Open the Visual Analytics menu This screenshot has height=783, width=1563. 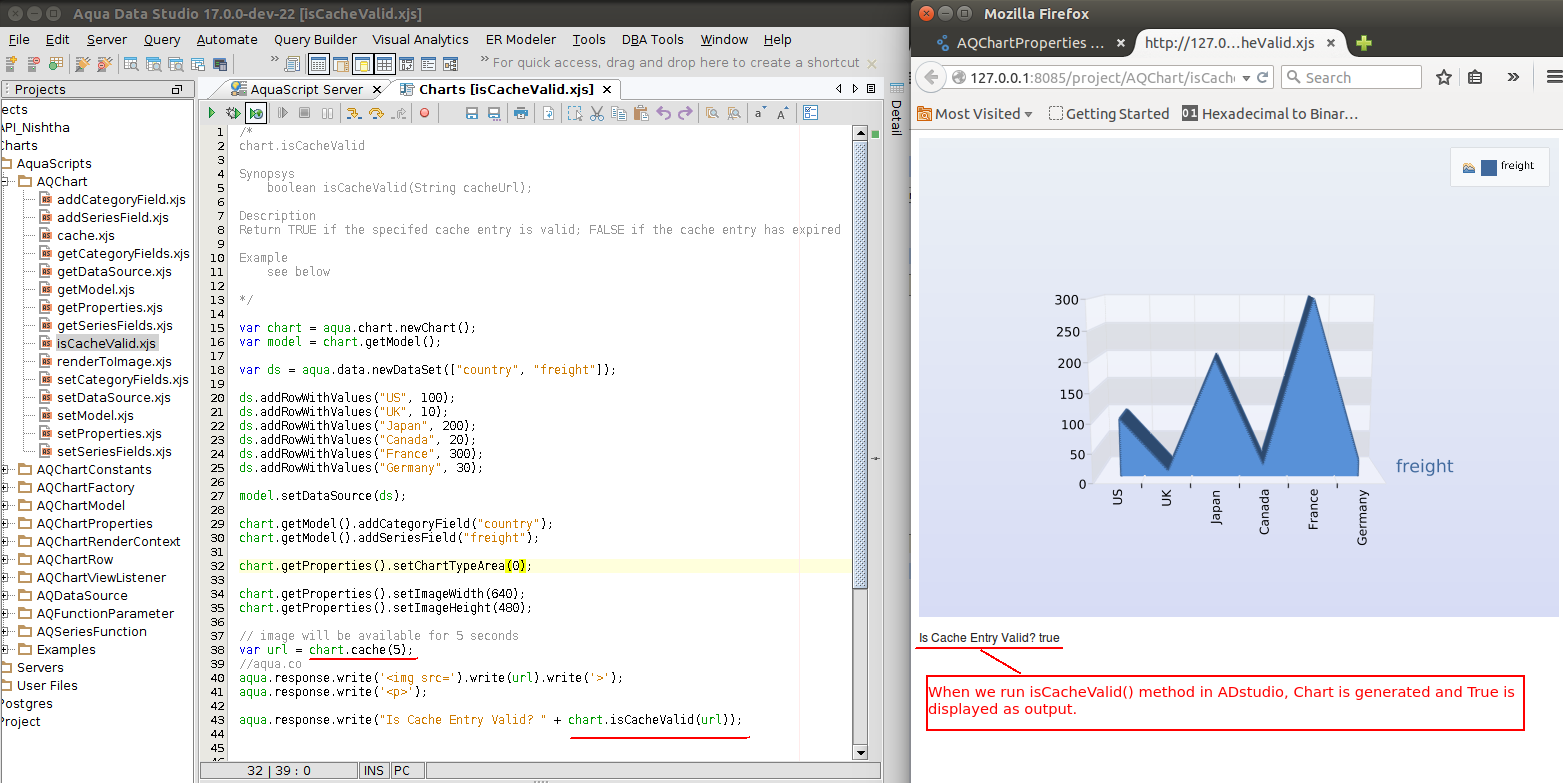pos(420,39)
